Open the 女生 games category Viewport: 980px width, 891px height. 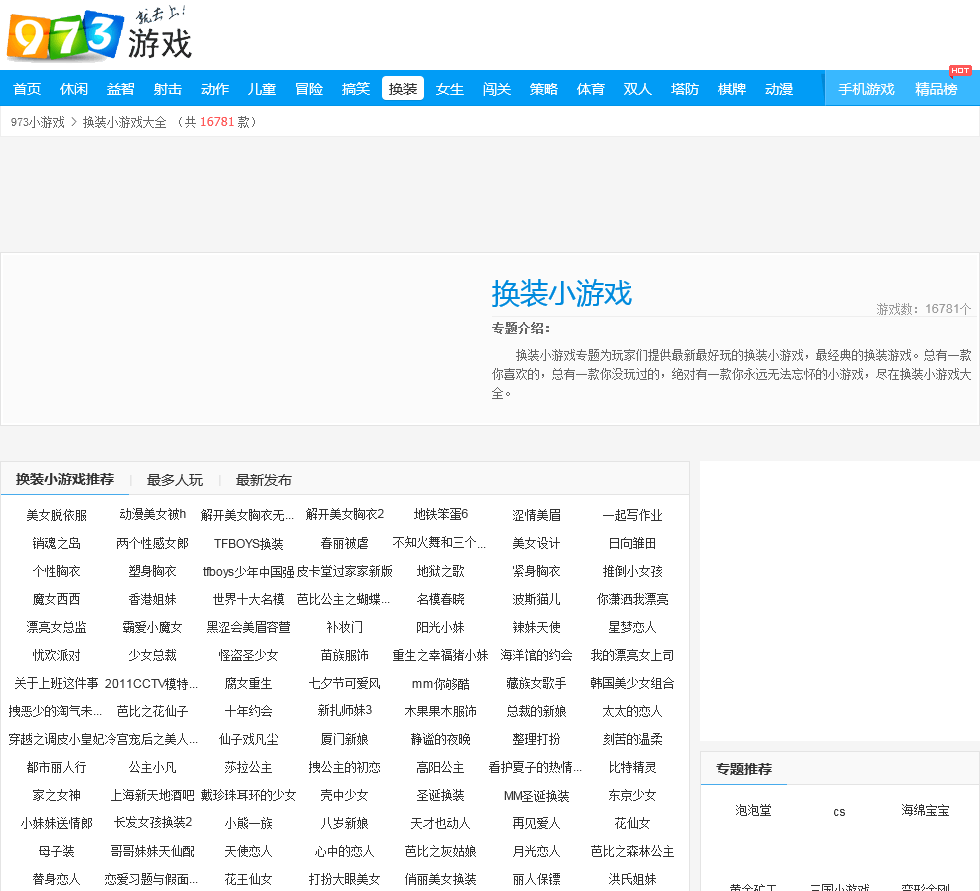(450, 89)
